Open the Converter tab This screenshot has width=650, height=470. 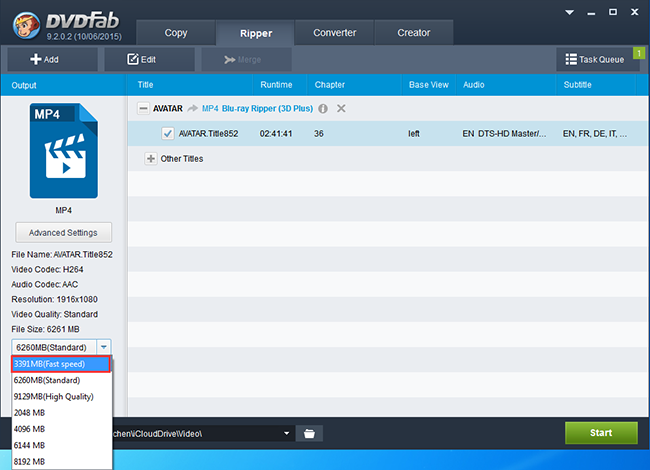335,33
